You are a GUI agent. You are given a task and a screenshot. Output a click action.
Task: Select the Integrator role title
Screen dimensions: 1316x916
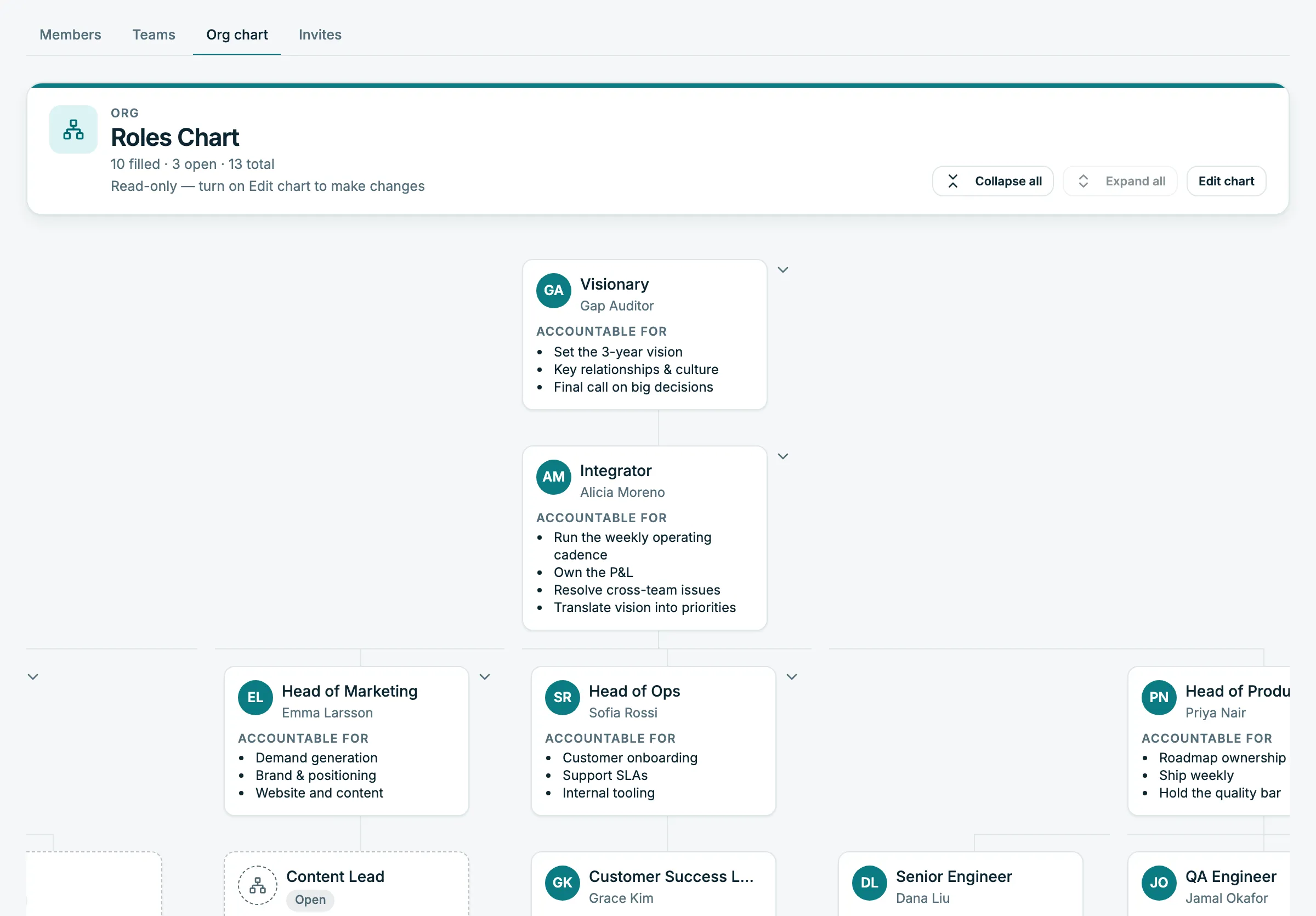coord(616,471)
